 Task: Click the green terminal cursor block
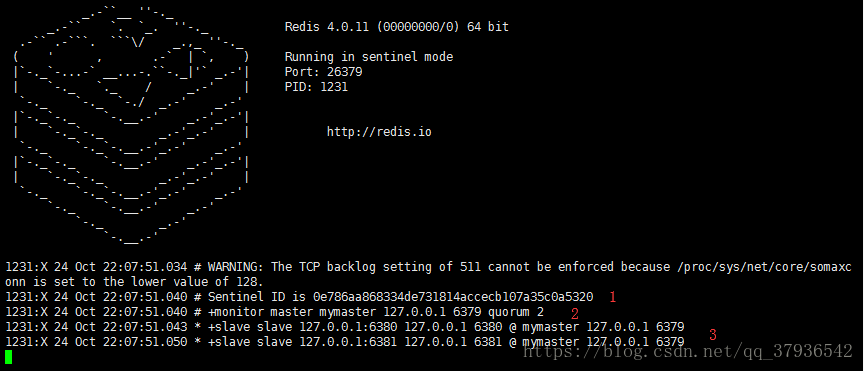coord(8,357)
